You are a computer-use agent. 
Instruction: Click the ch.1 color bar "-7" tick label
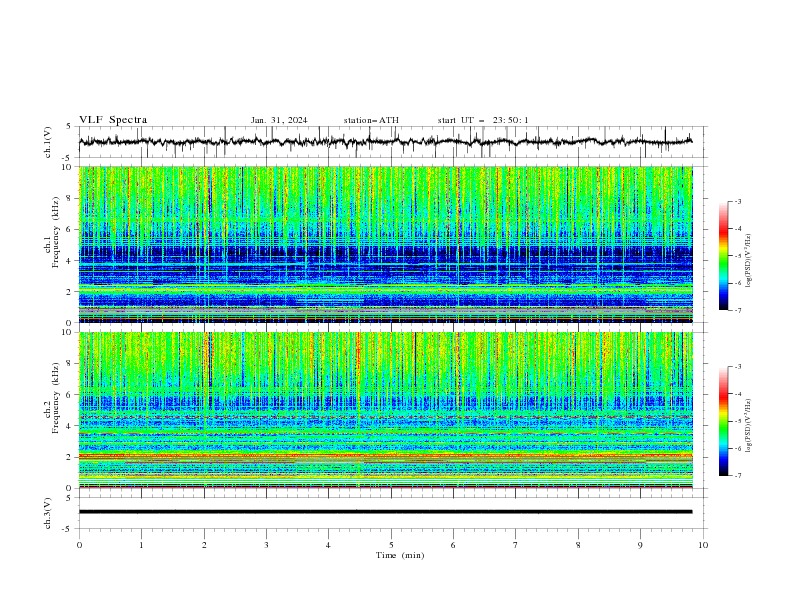(737, 310)
